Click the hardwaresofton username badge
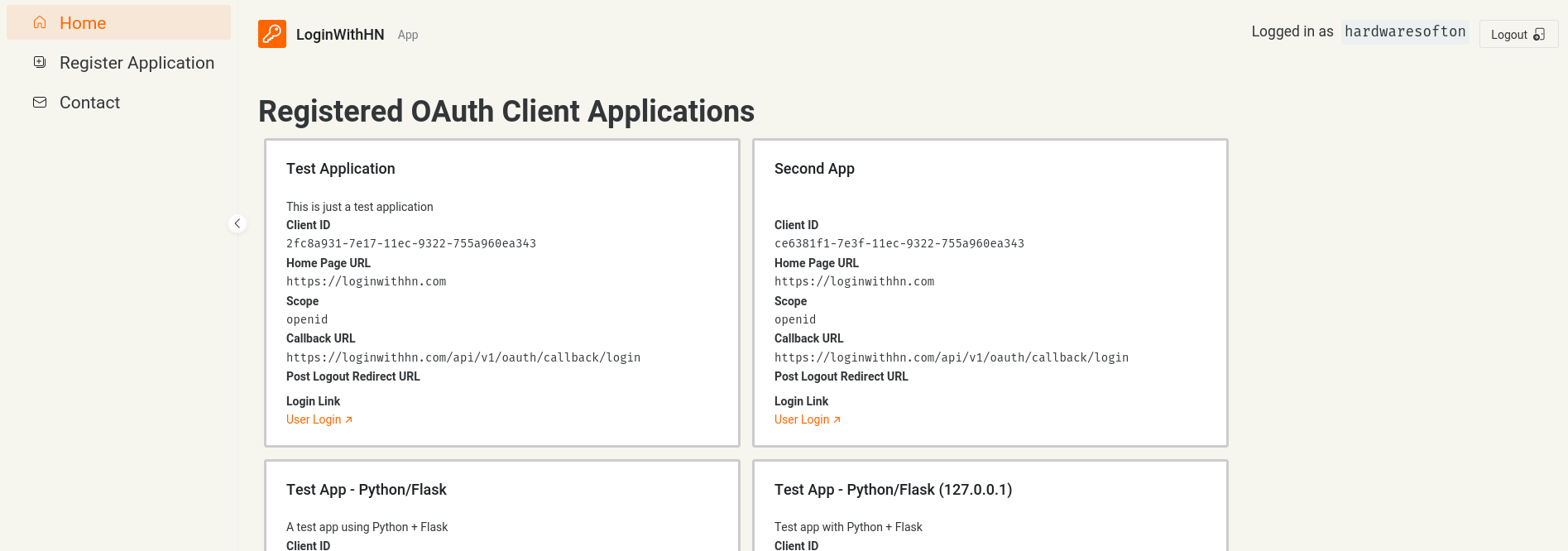This screenshot has width=1568, height=551. click(1405, 31)
